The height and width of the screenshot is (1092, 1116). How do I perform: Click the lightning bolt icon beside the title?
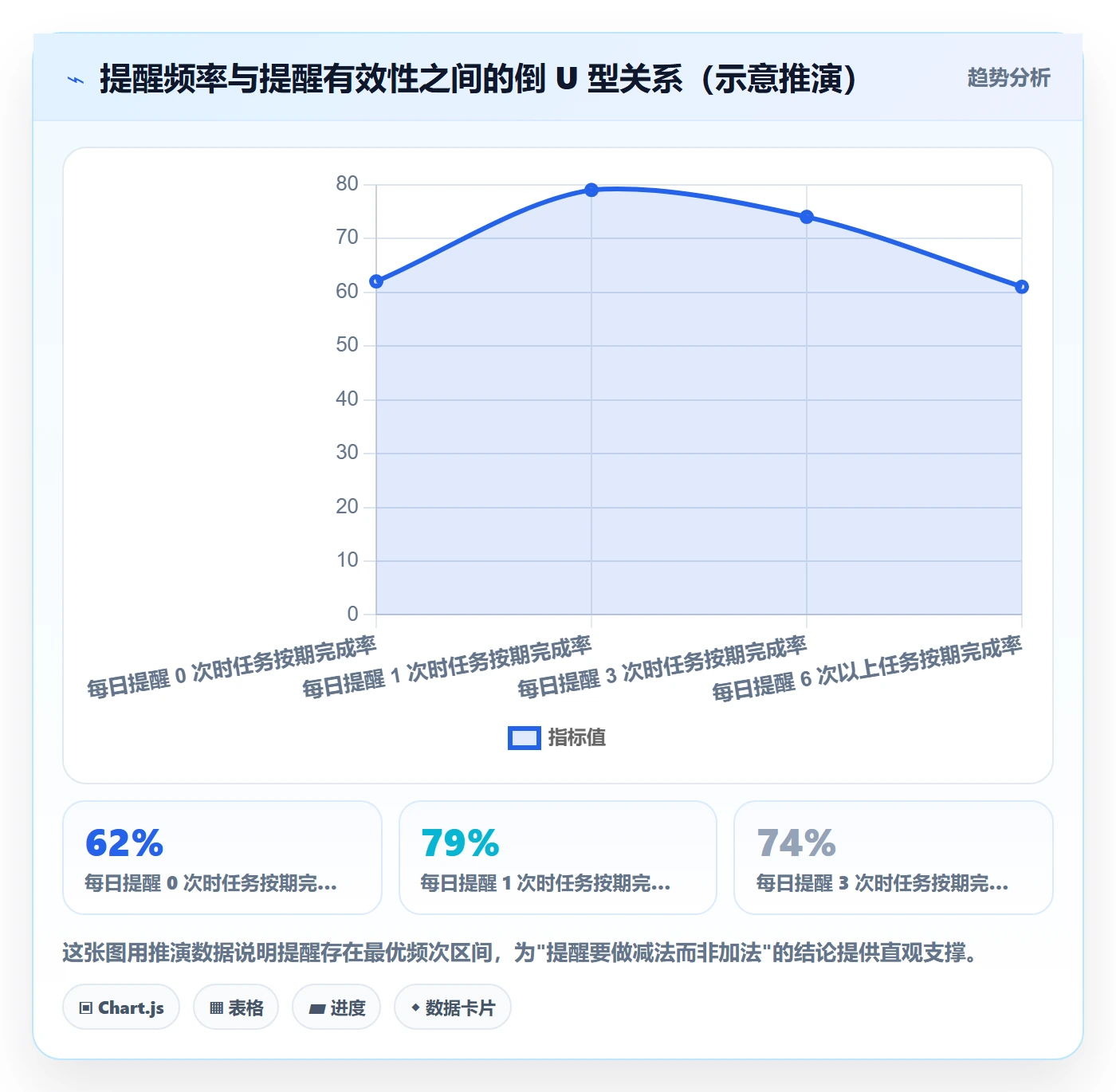(76, 80)
